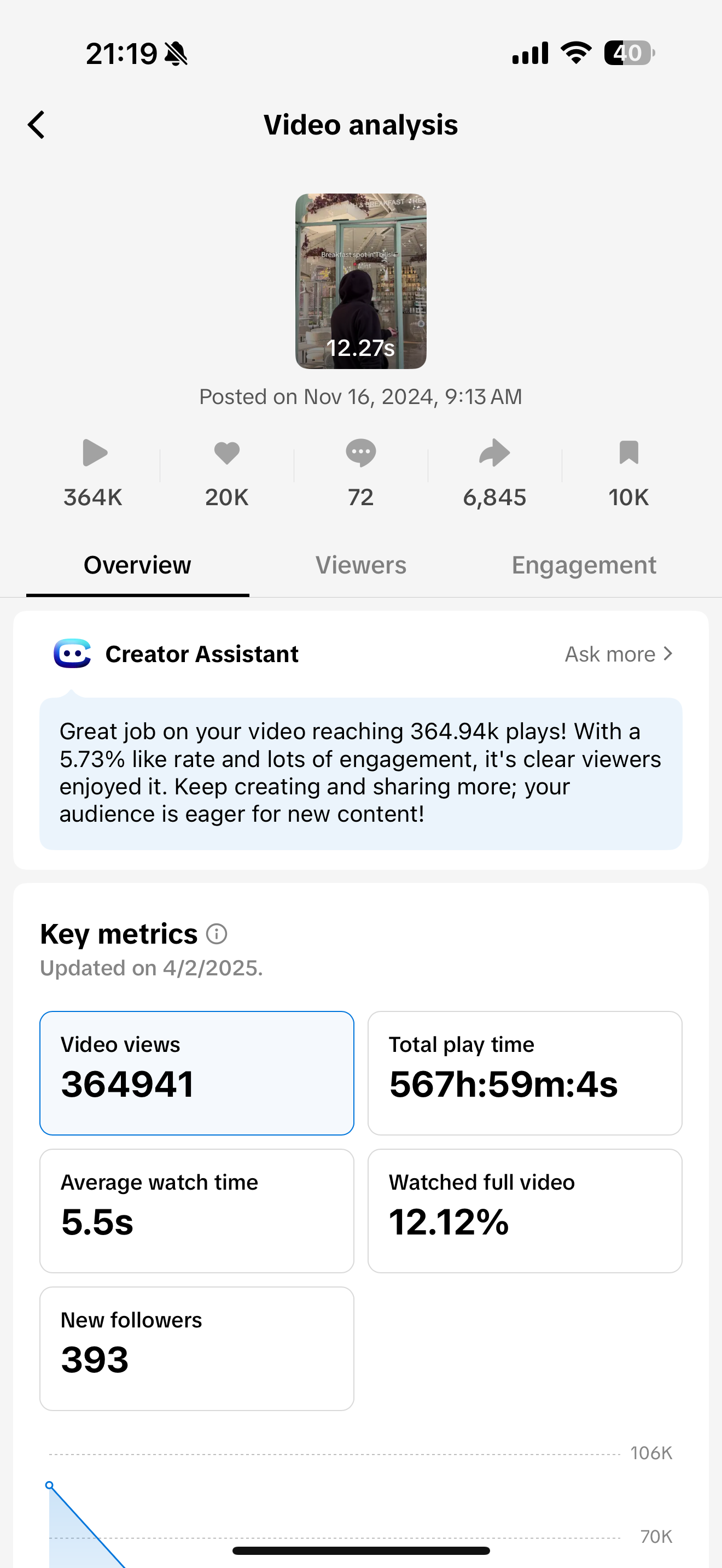
Task: Tap the heart likes icon
Action: tap(226, 453)
